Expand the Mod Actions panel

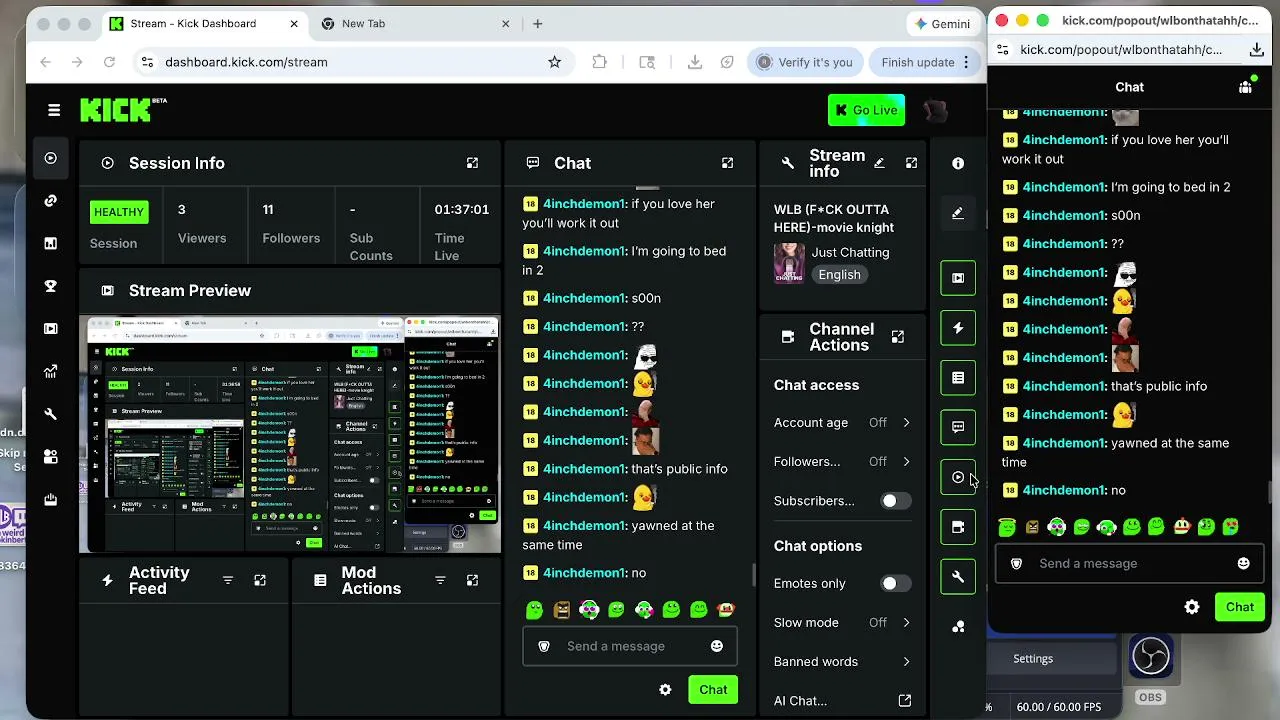pos(472,580)
